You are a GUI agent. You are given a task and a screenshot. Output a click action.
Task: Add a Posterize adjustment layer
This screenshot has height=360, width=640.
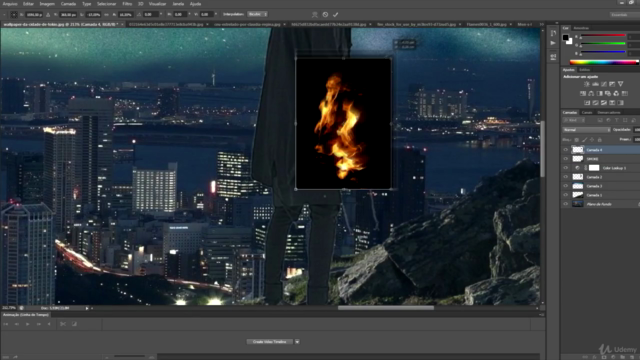[x=596, y=103]
